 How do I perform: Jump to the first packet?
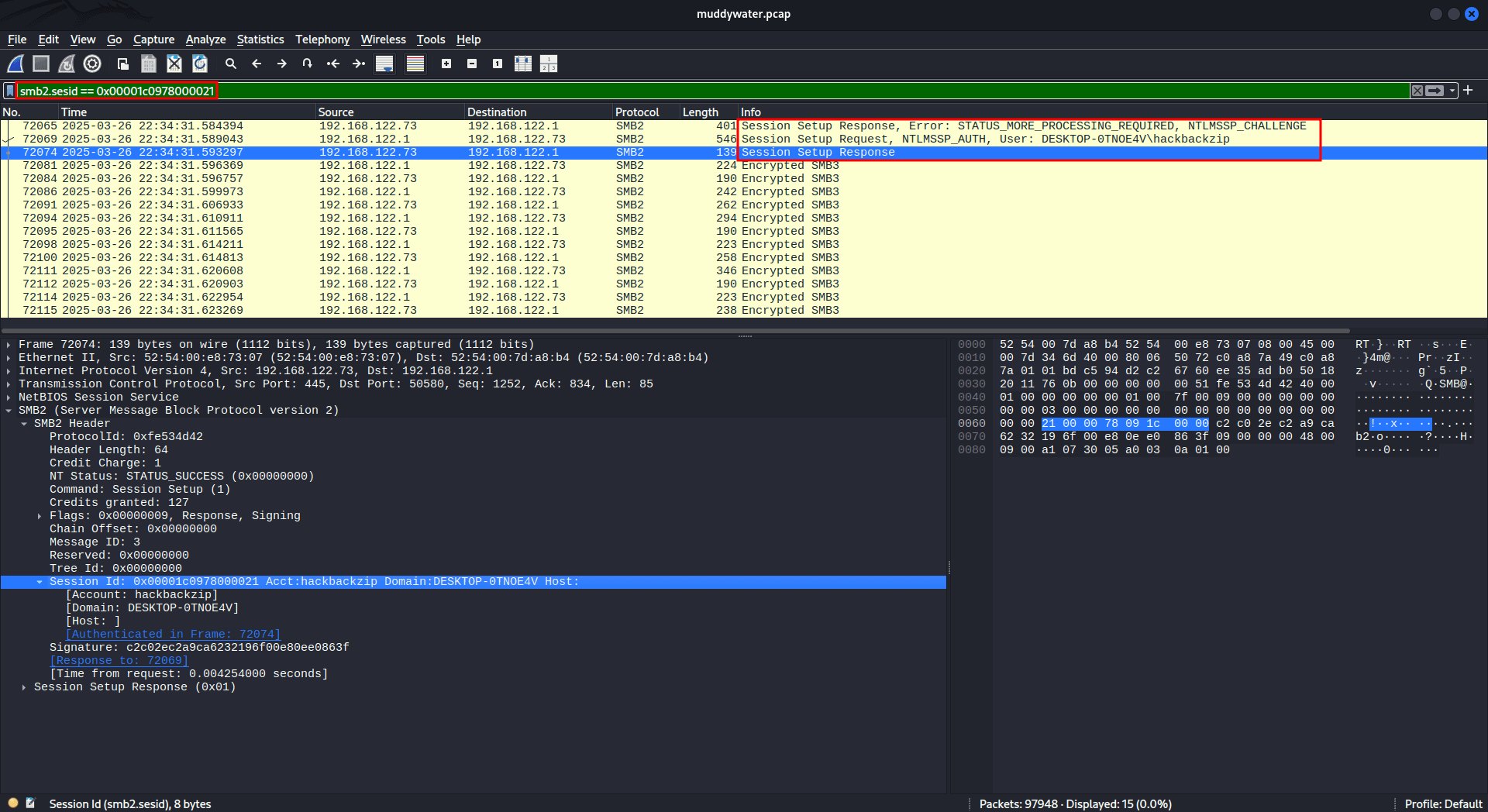(x=333, y=64)
